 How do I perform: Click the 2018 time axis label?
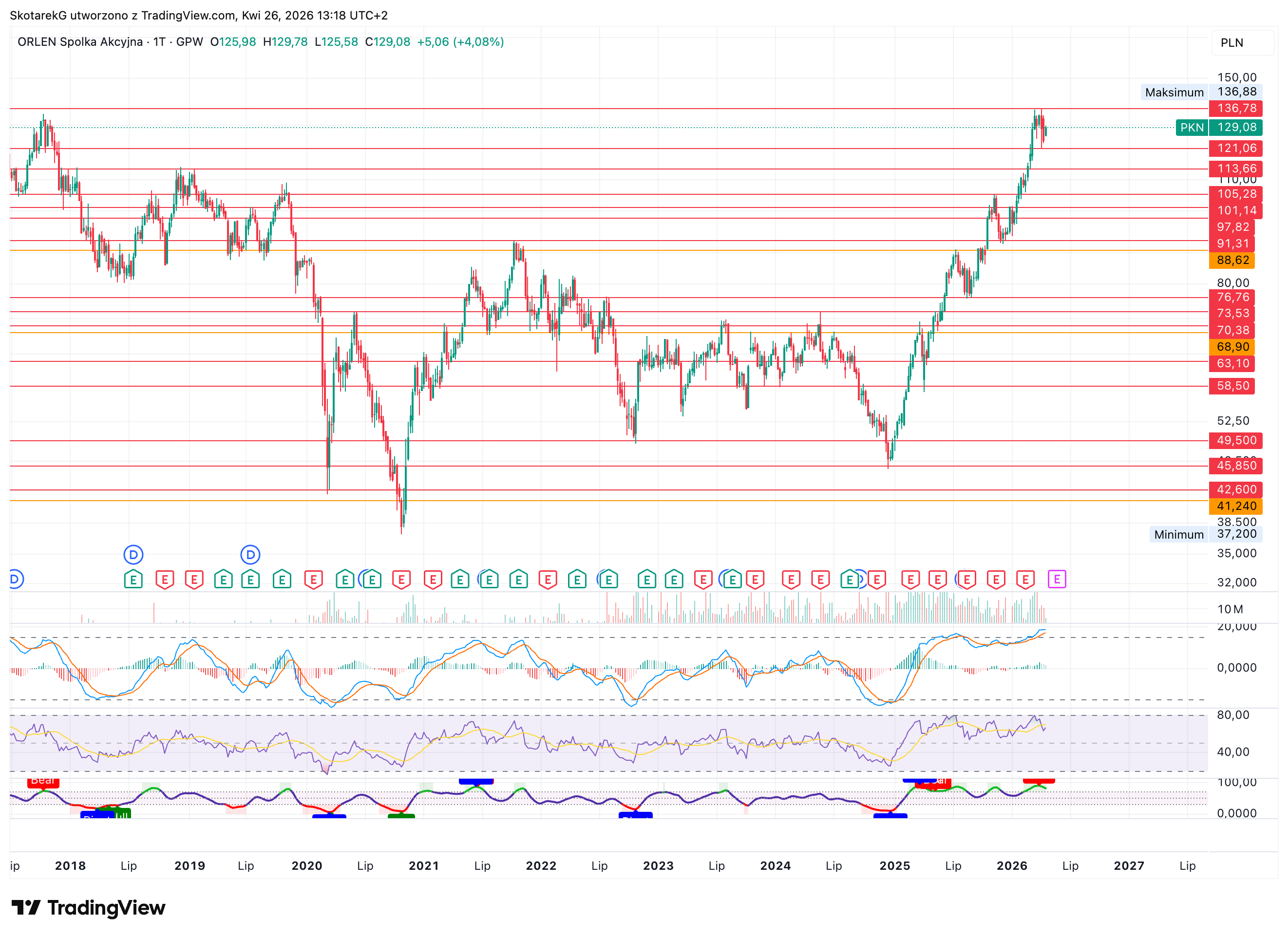click(x=71, y=865)
